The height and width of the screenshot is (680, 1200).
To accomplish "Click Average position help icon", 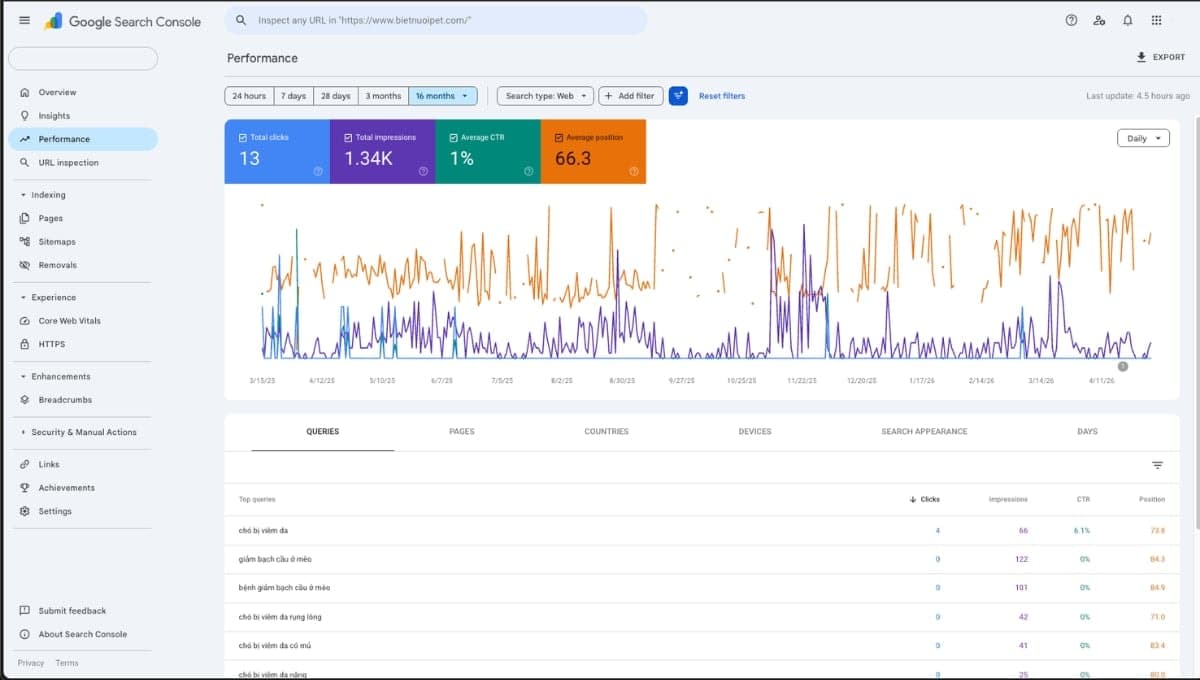I will [634, 171].
